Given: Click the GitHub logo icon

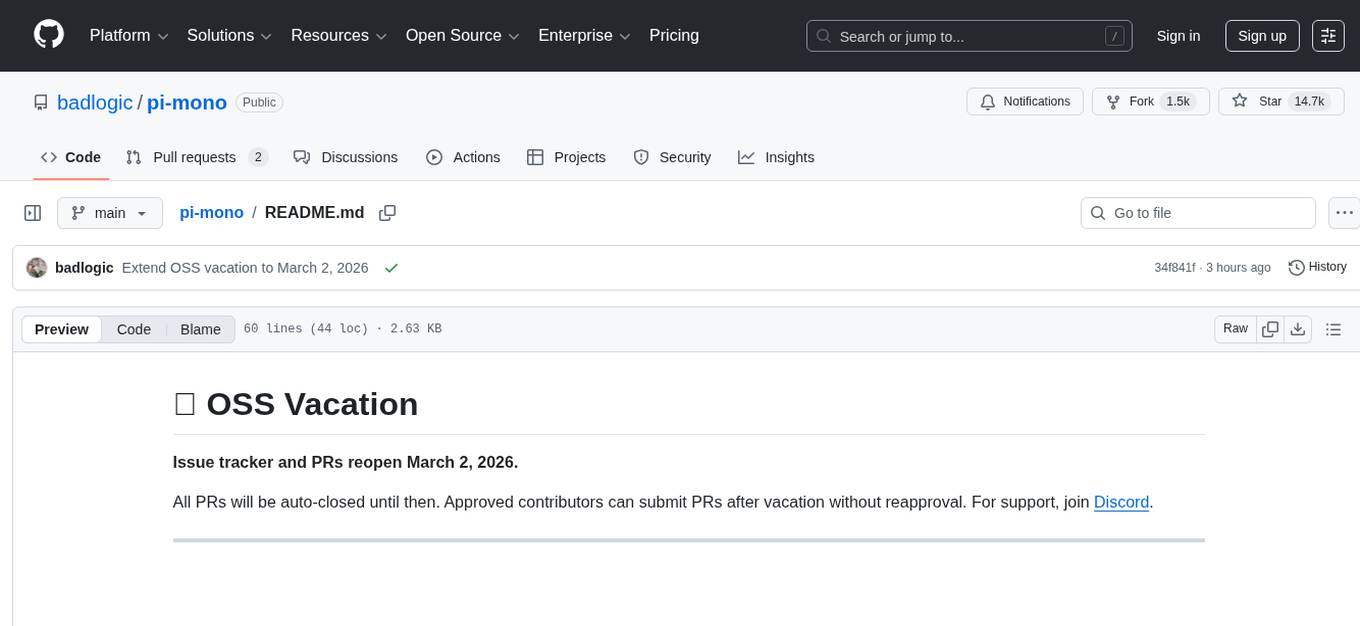Looking at the screenshot, I should point(49,35).
